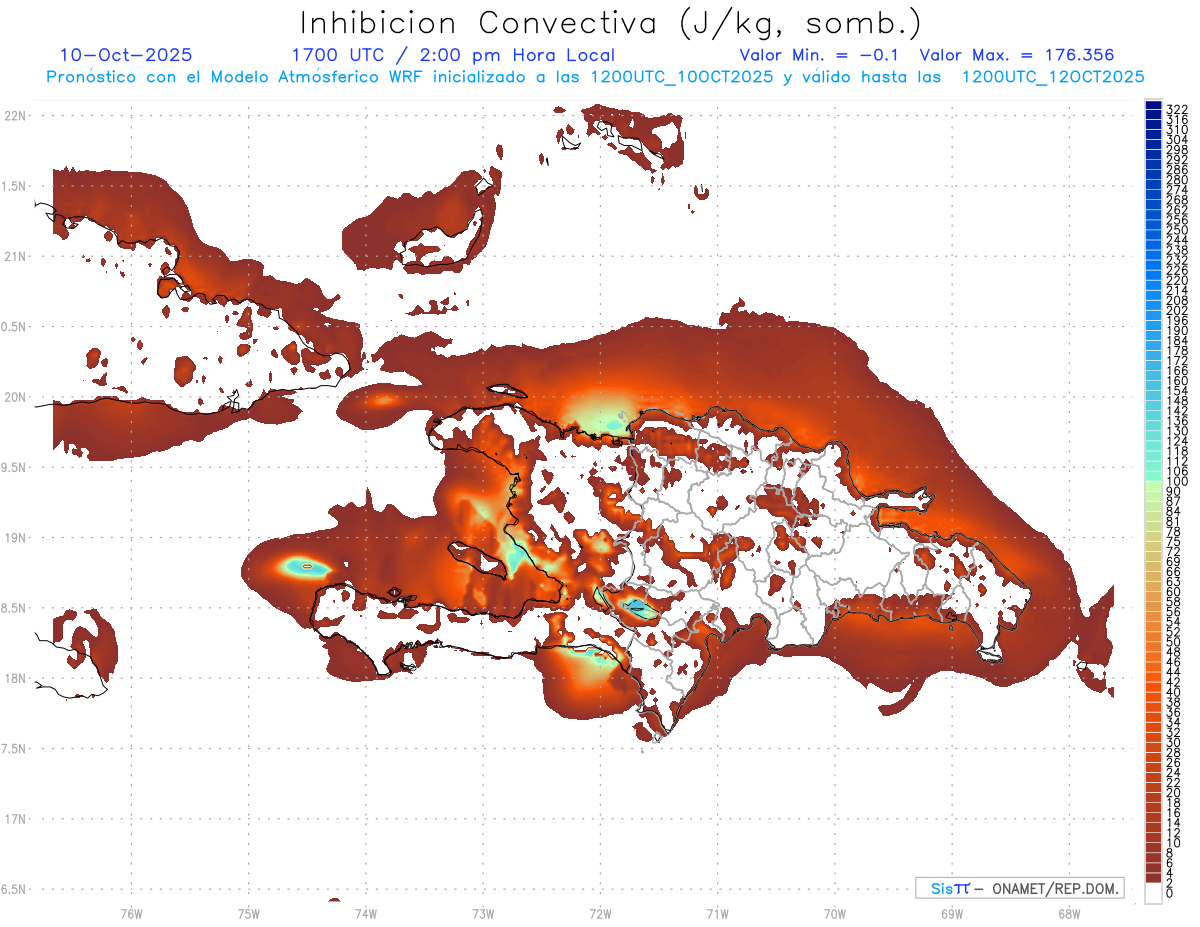Click the "20N" latitude label
The height and width of the screenshot is (927, 1200).
(15, 397)
